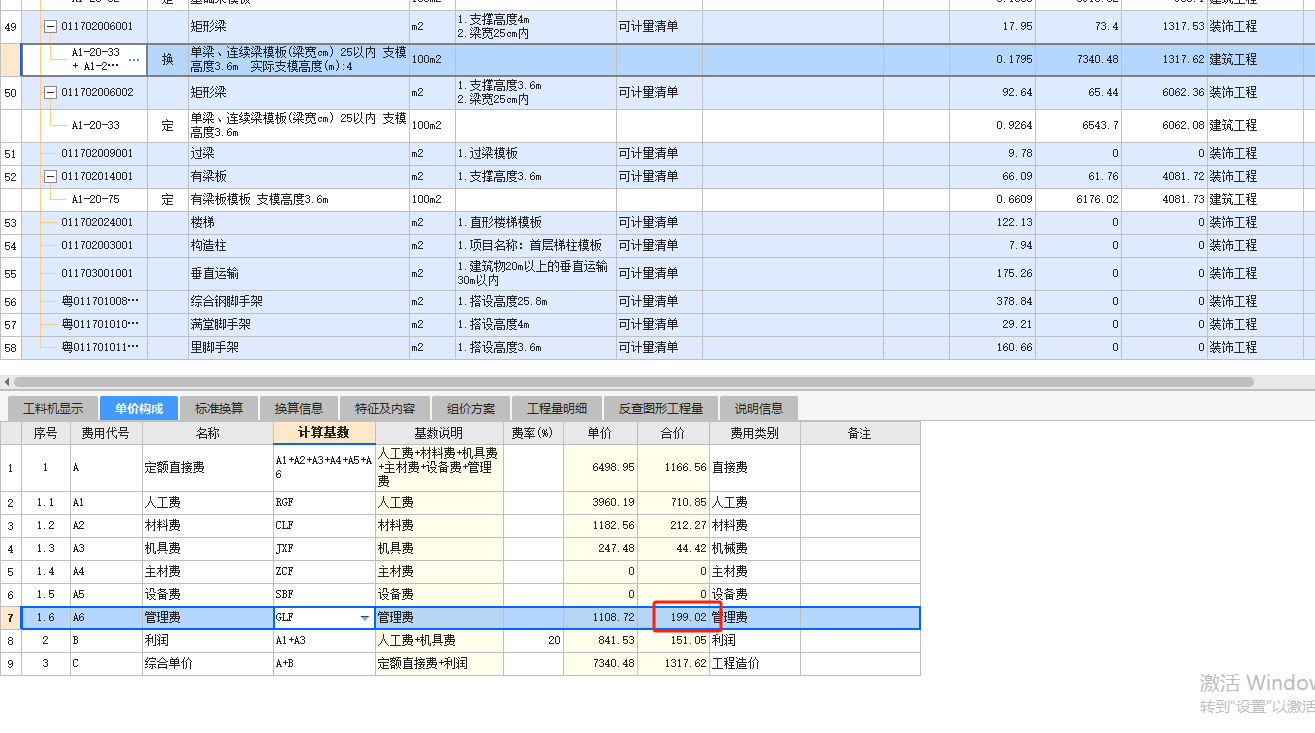Click the 计算基数 column header
This screenshot has height=733, width=1315.
(x=324, y=433)
